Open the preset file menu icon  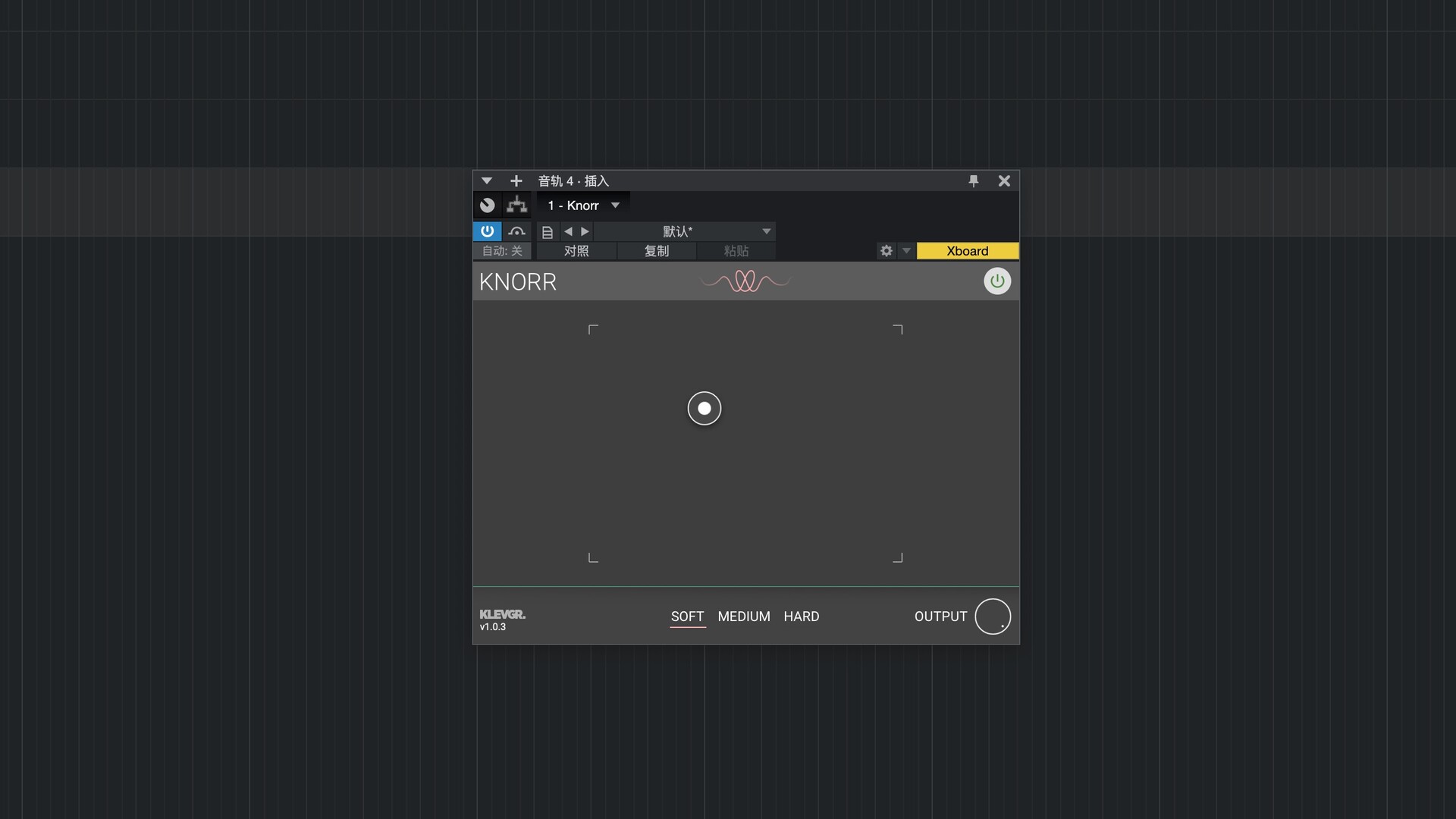tap(548, 232)
